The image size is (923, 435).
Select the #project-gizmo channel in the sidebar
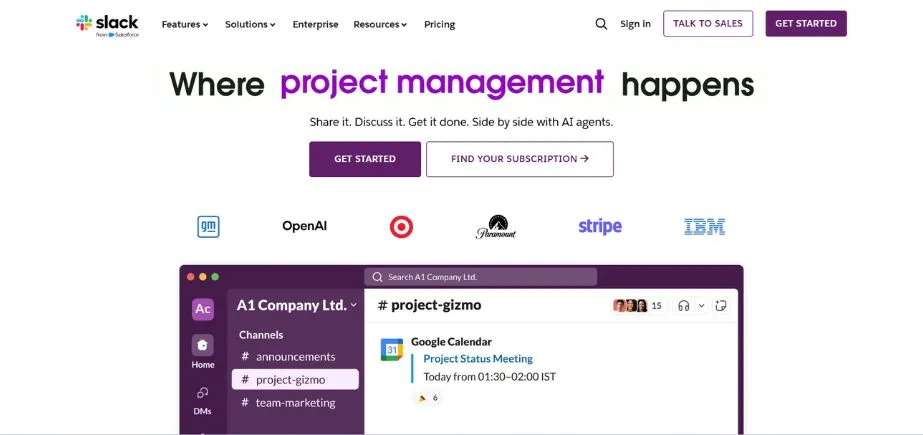pyautogui.click(x=296, y=380)
